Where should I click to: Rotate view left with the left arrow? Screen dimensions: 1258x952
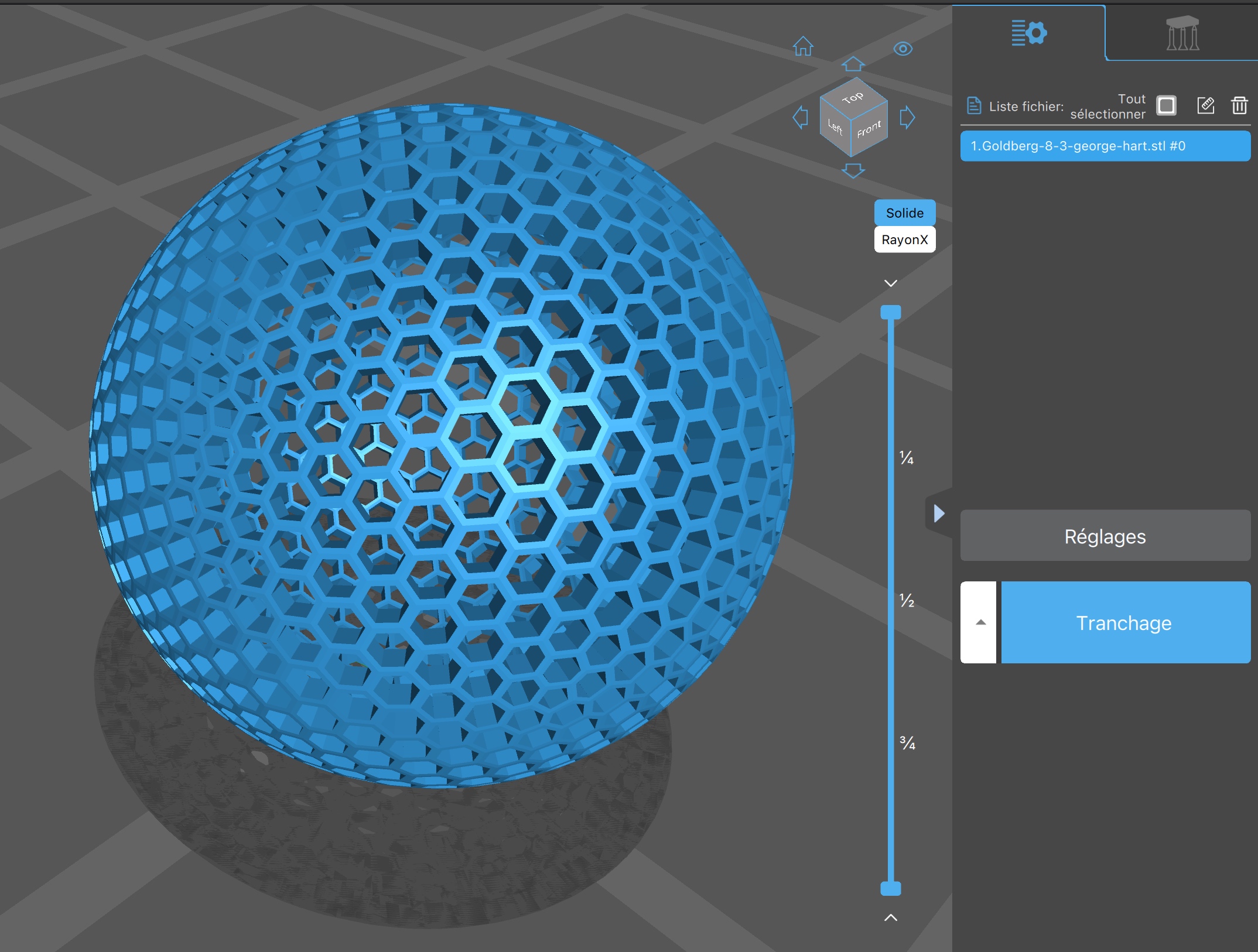point(800,117)
